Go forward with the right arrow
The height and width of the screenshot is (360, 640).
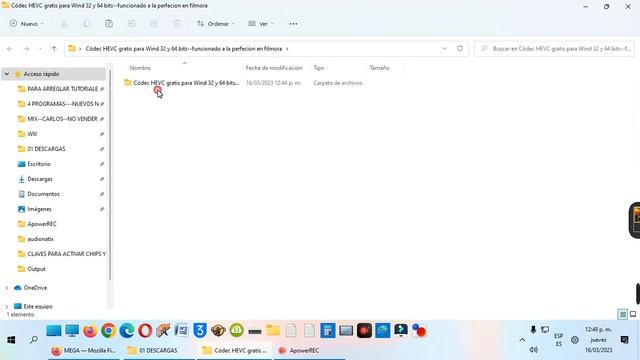click(26, 49)
